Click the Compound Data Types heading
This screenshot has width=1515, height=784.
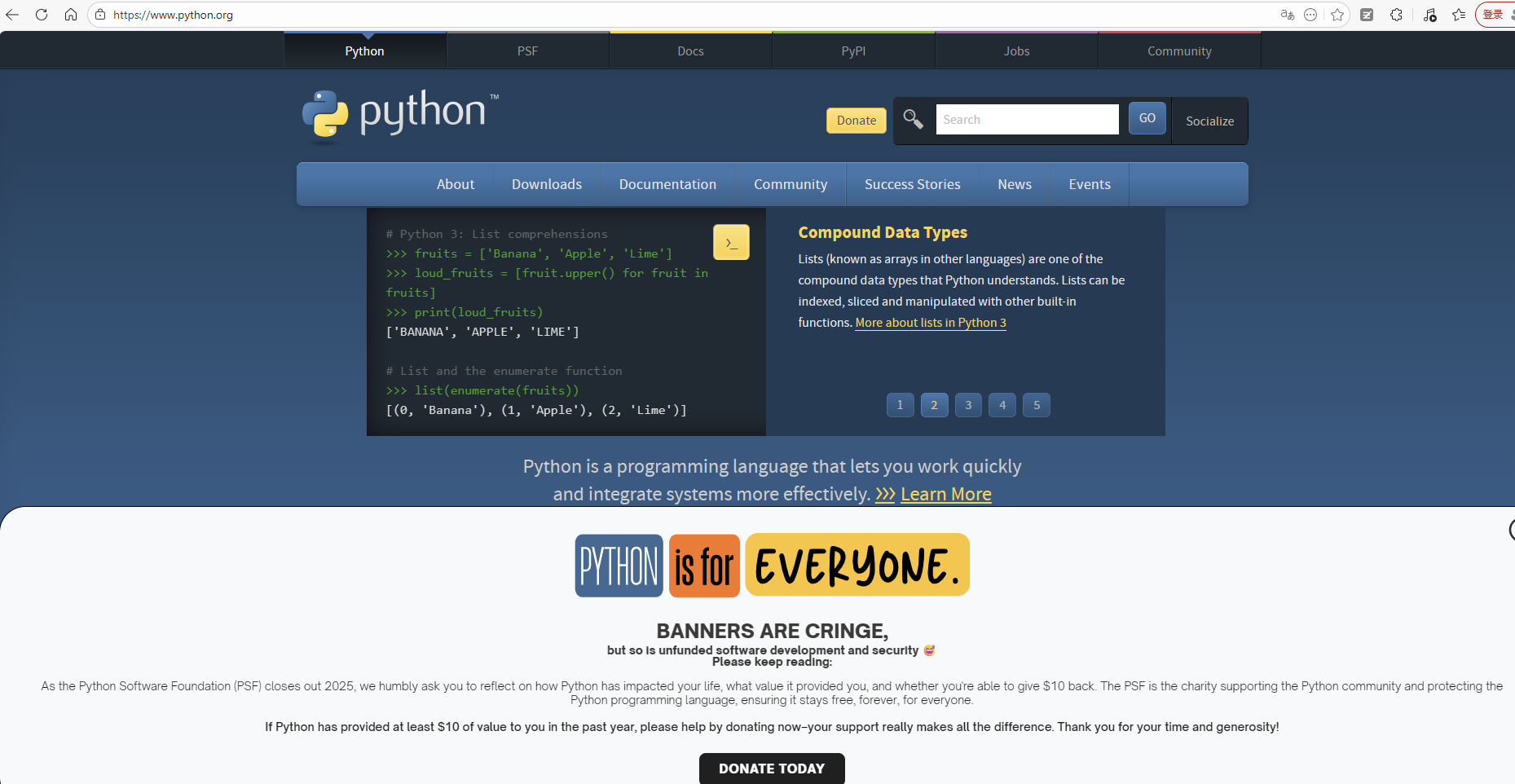883,232
